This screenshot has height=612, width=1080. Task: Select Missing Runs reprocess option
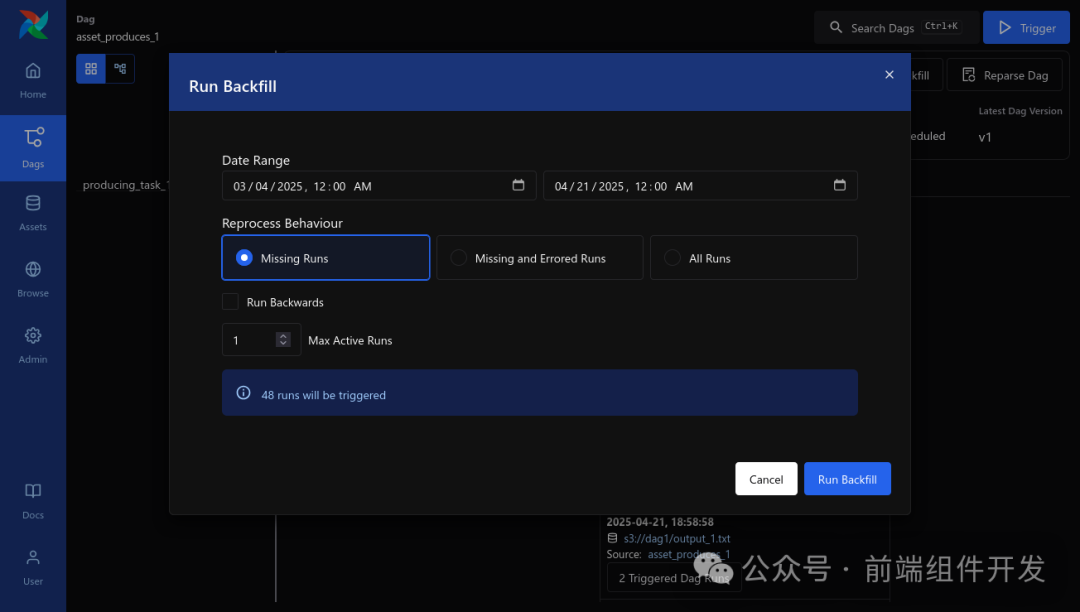click(326, 258)
